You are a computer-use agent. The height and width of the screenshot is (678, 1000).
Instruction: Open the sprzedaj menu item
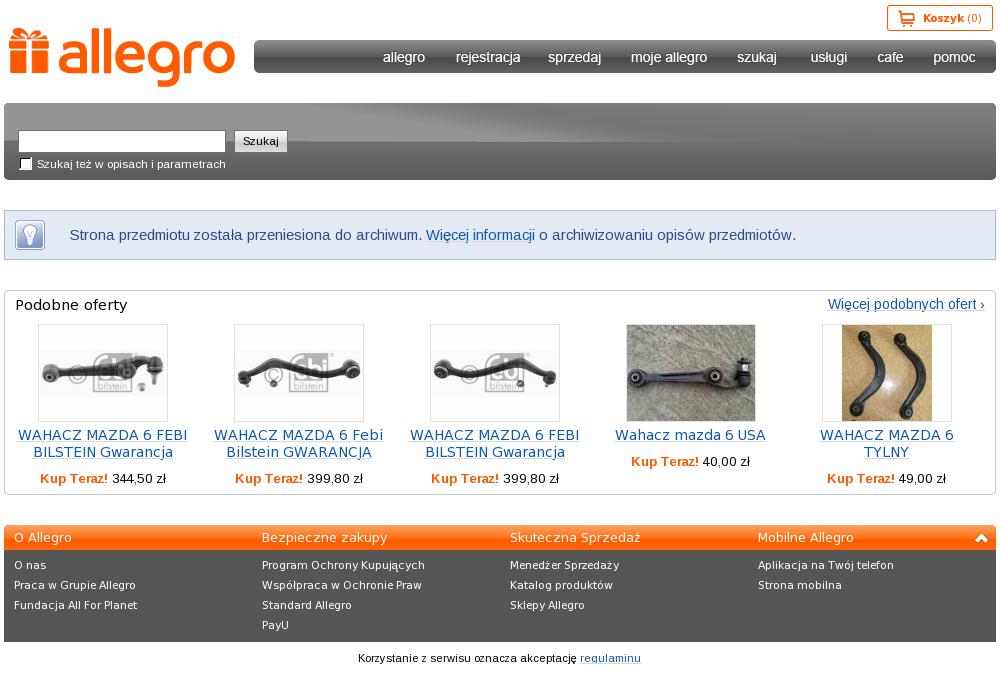pyautogui.click(x=575, y=57)
